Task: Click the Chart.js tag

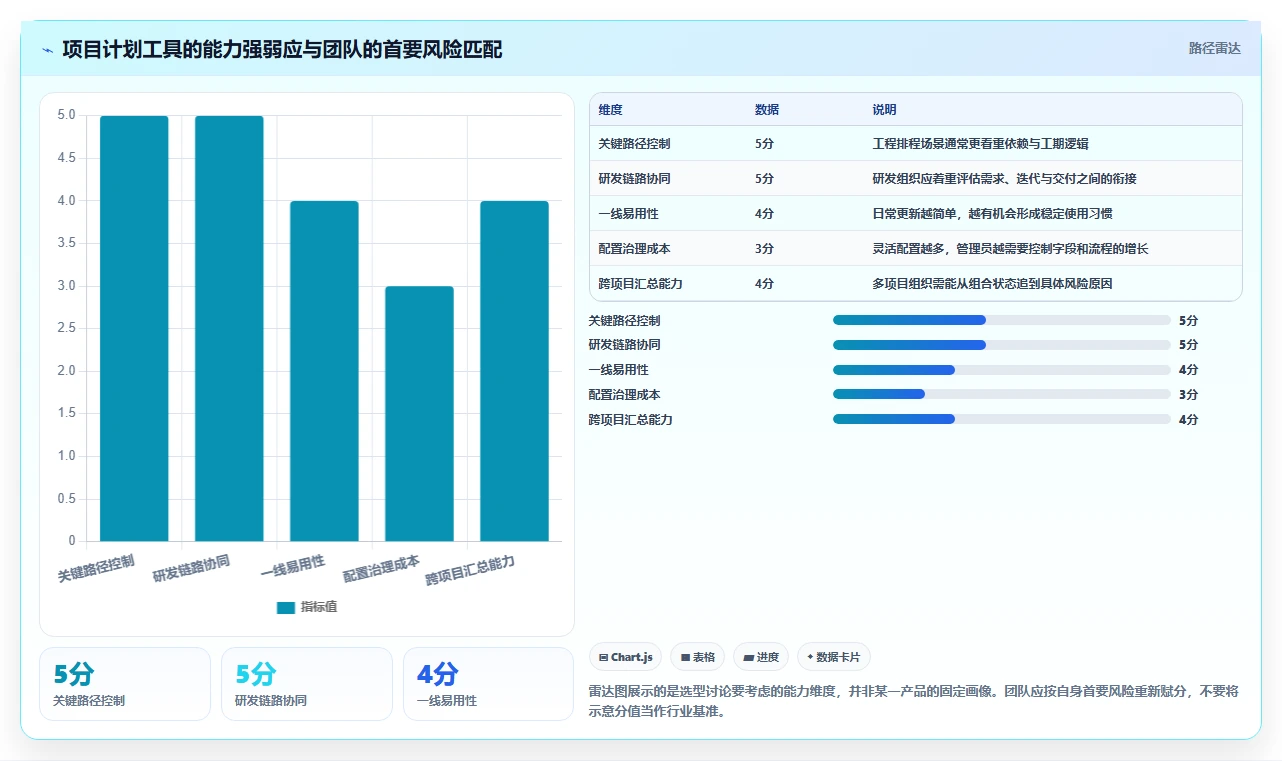Action: click(x=625, y=657)
